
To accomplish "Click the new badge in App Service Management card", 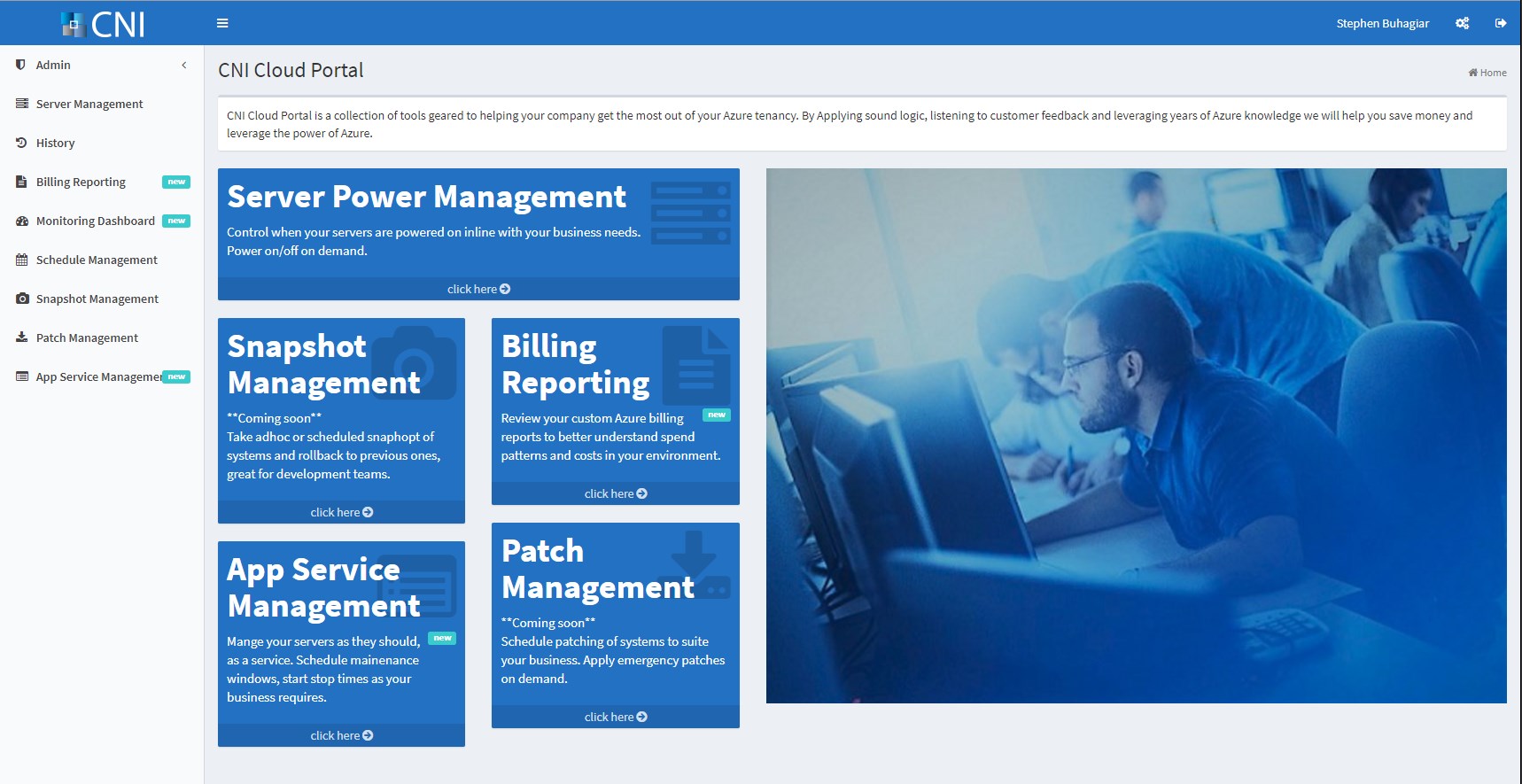I will click(x=442, y=638).
